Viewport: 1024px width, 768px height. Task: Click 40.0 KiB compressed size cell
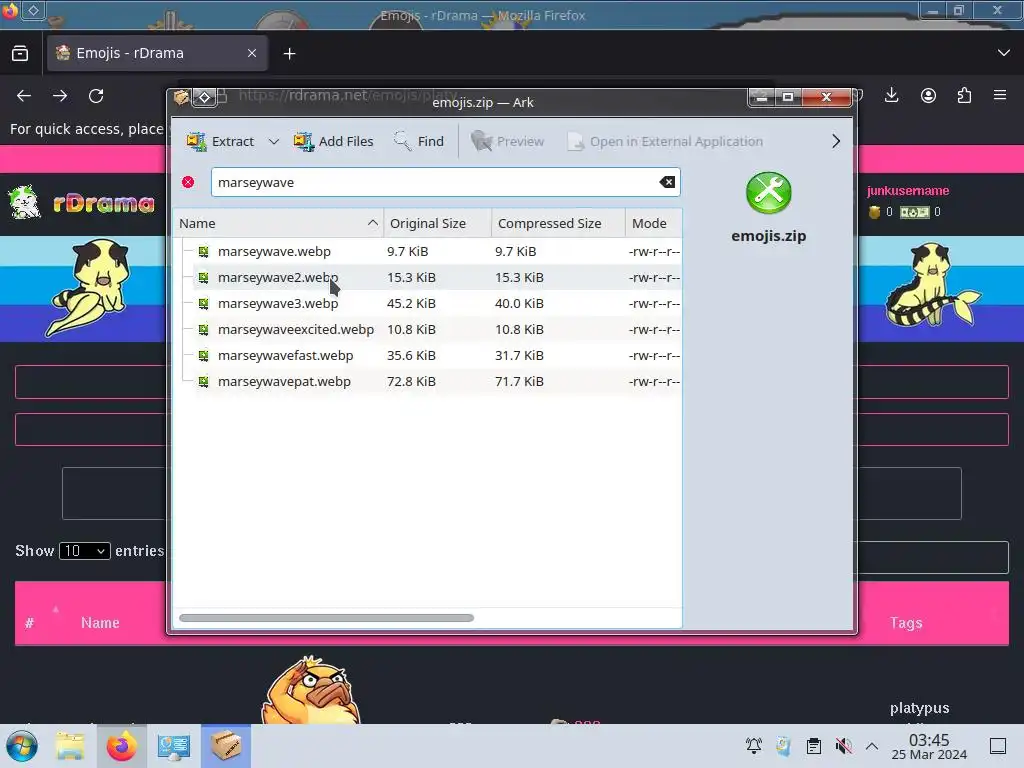pos(519,304)
